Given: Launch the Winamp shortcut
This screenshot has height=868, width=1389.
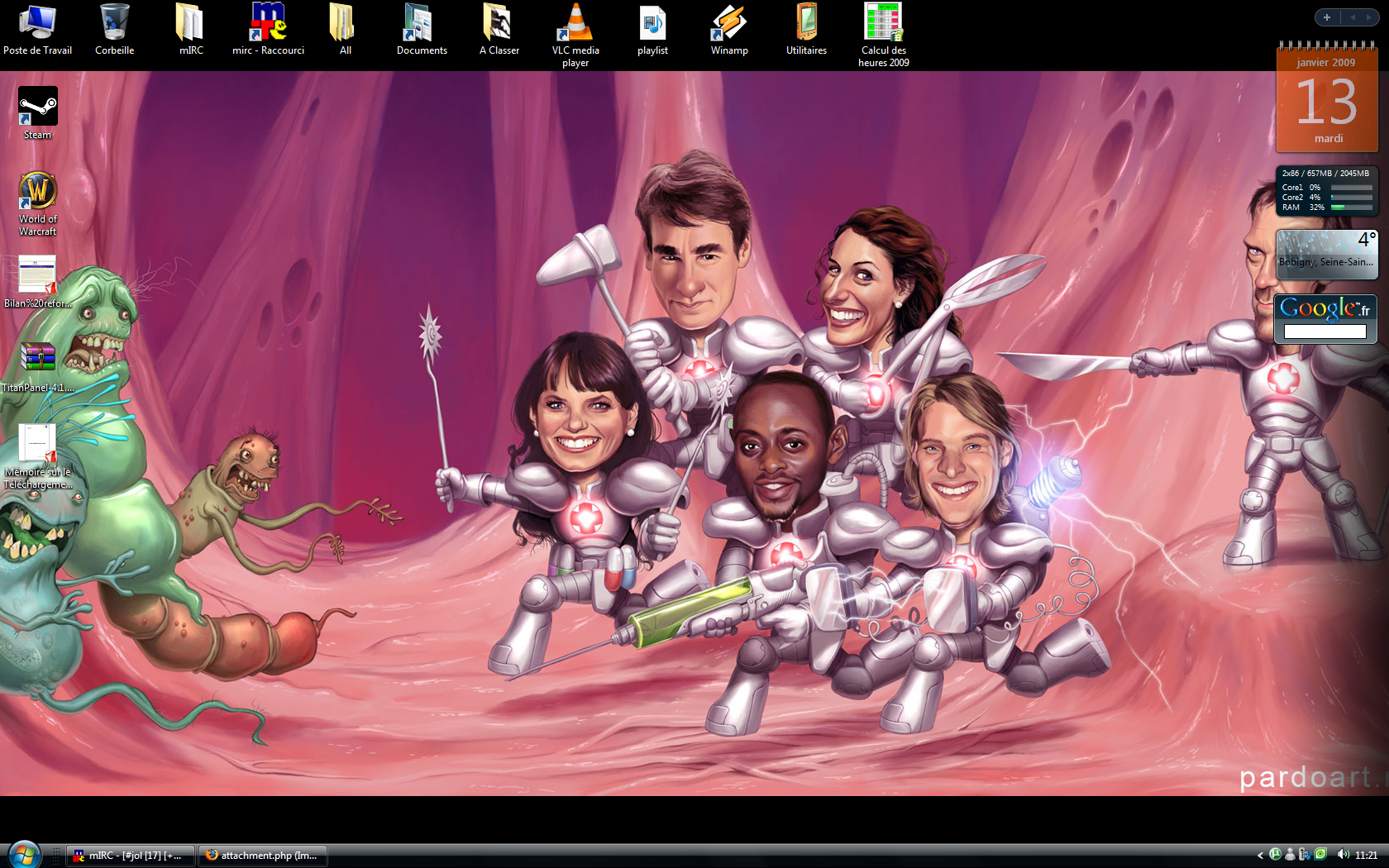Looking at the screenshot, I should pos(729,29).
